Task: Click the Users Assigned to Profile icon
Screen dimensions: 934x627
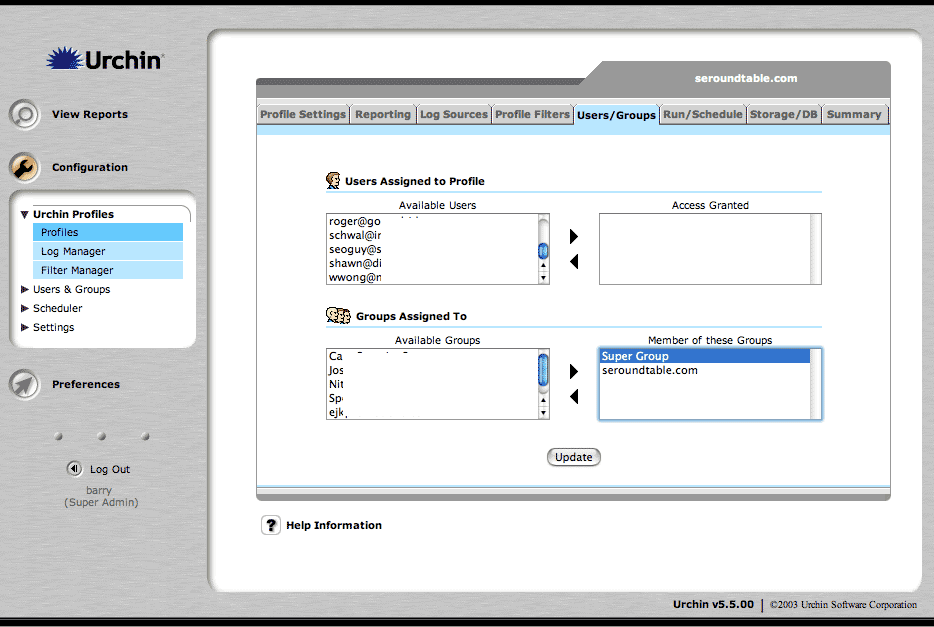Action: [x=333, y=180]
